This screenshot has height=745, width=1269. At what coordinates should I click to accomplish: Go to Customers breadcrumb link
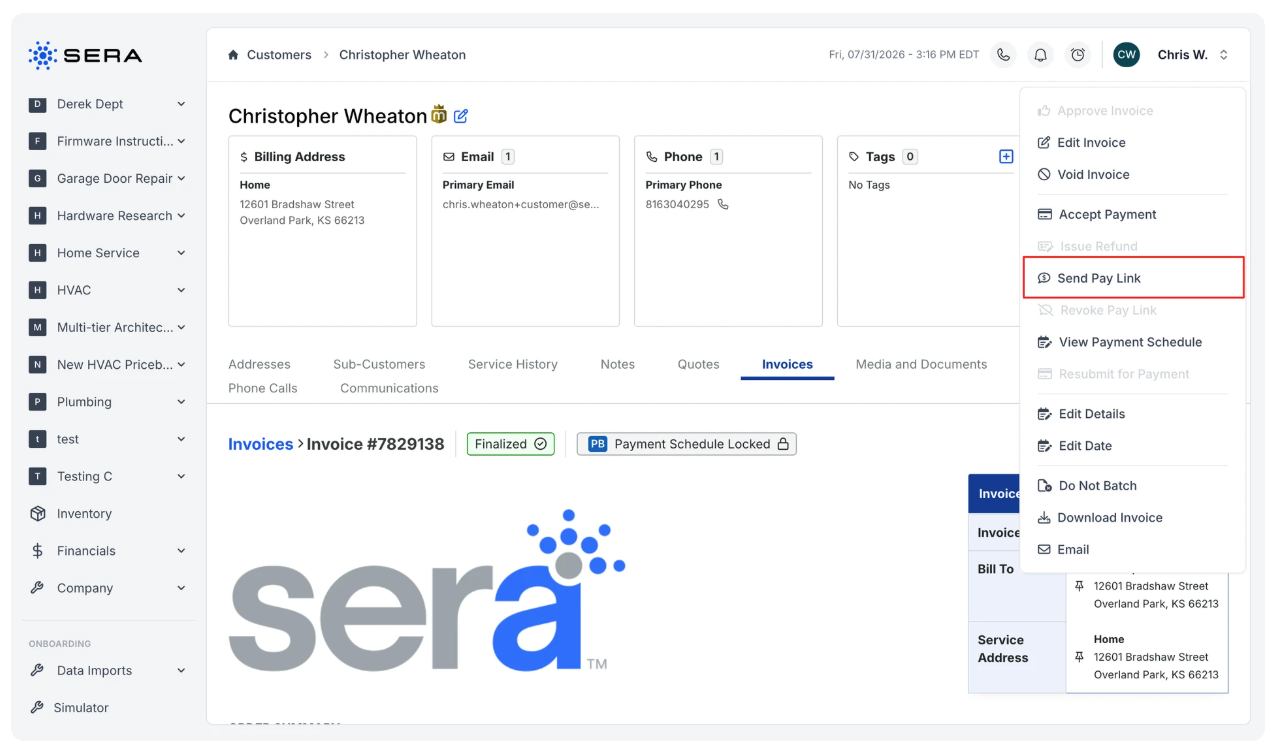[279, 55]
